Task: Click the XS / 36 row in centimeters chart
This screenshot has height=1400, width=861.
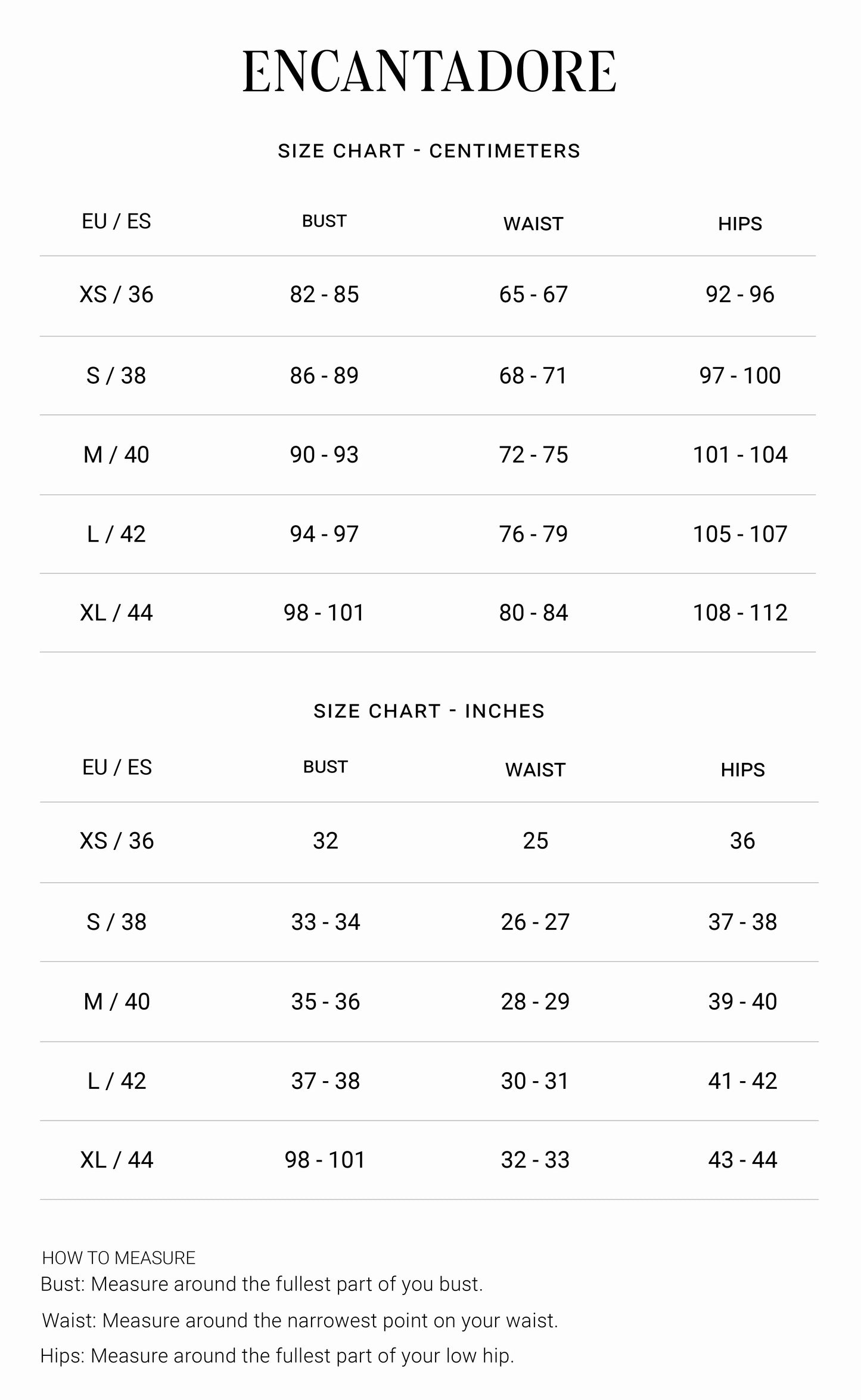Action: click(x=117, y=294)
